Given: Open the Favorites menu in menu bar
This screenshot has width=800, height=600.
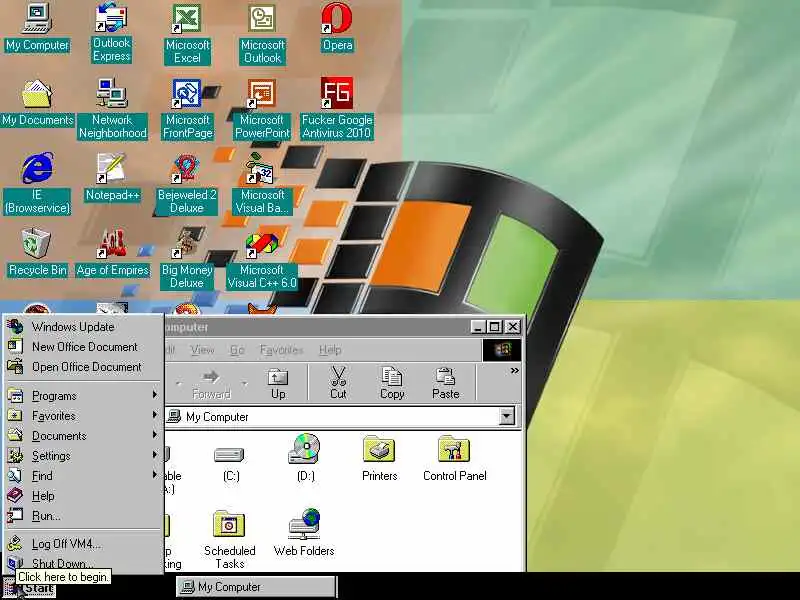Looking at the screenshot, I should (x=281, y=350).
